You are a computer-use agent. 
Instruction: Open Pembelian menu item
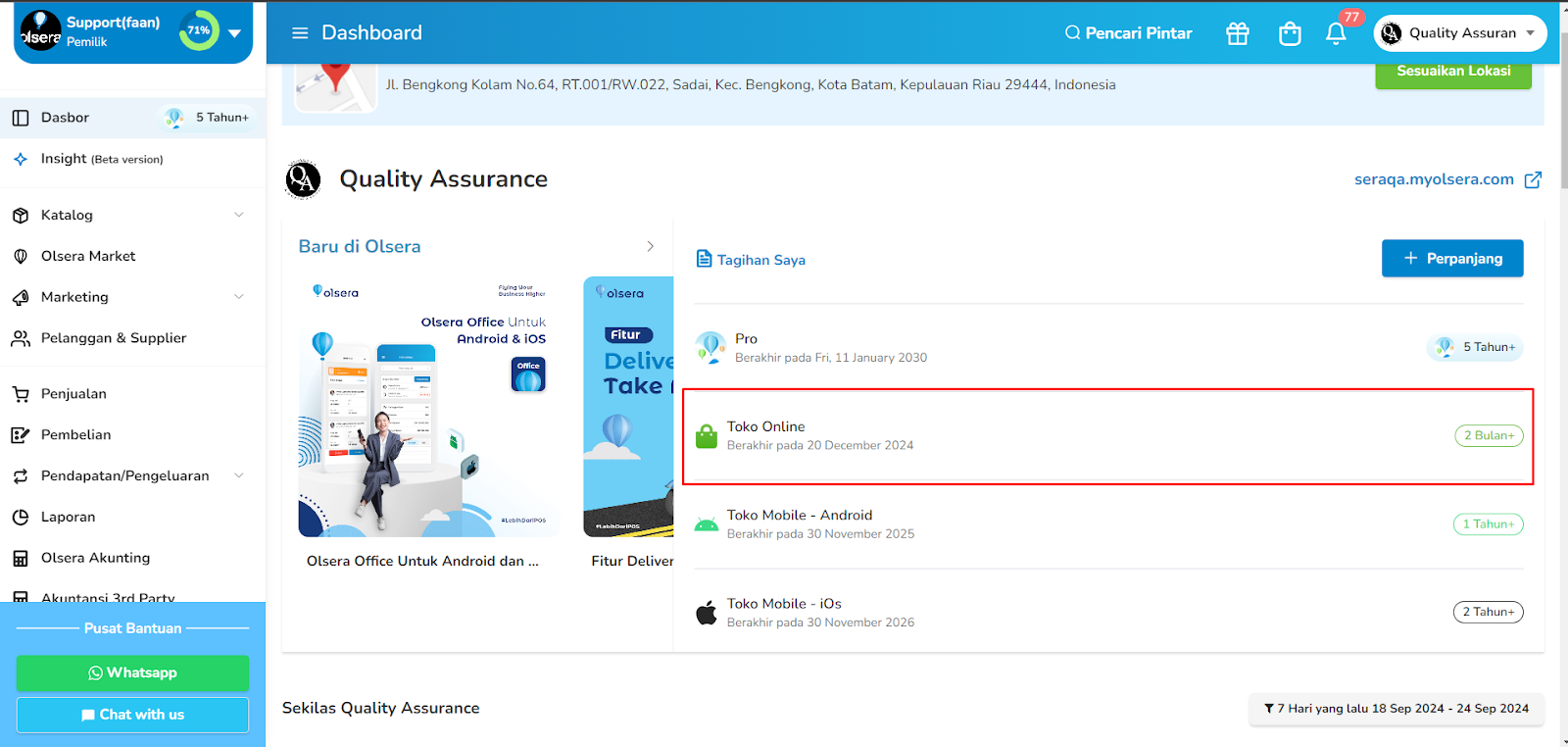click(x=132, y=435)
